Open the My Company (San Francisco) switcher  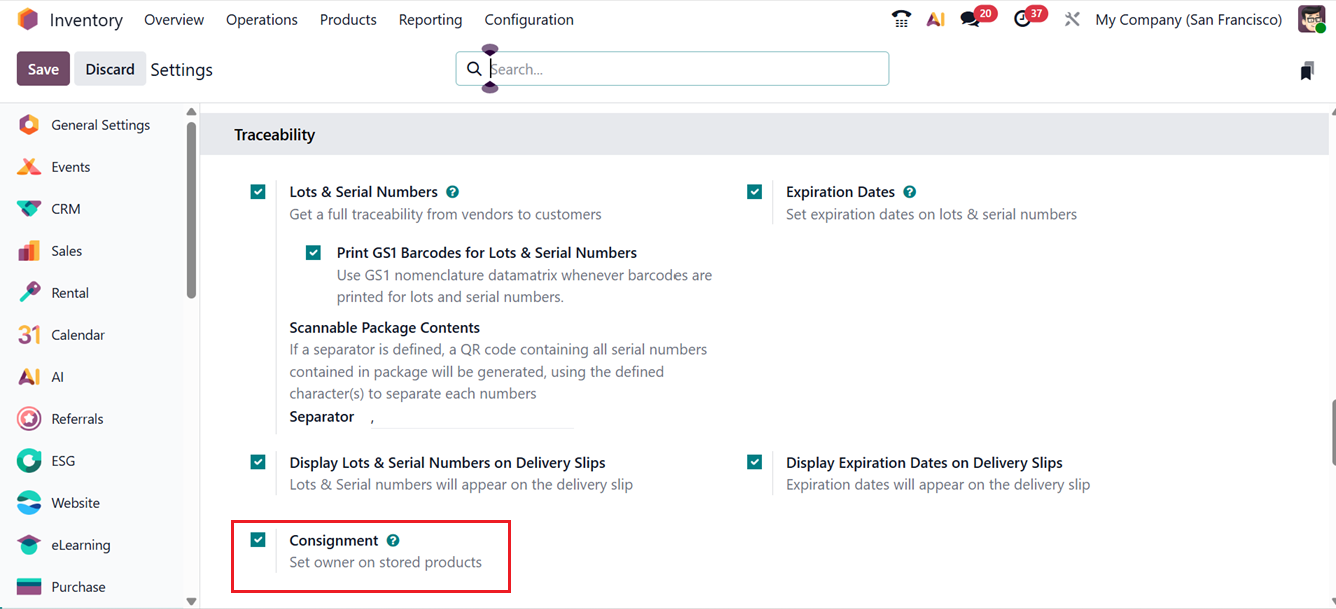click(1188, 20)
